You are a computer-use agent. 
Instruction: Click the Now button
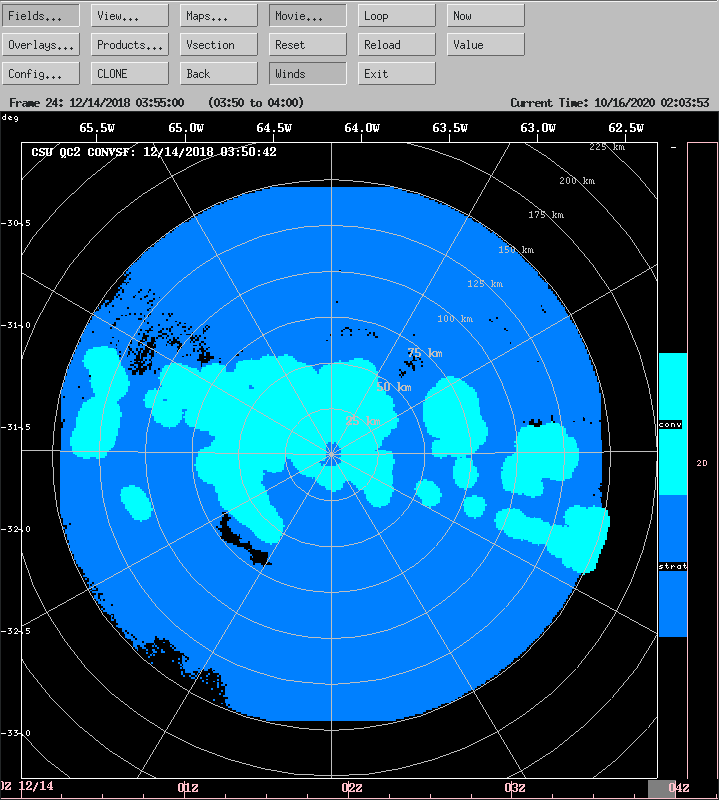click(486, 16)
